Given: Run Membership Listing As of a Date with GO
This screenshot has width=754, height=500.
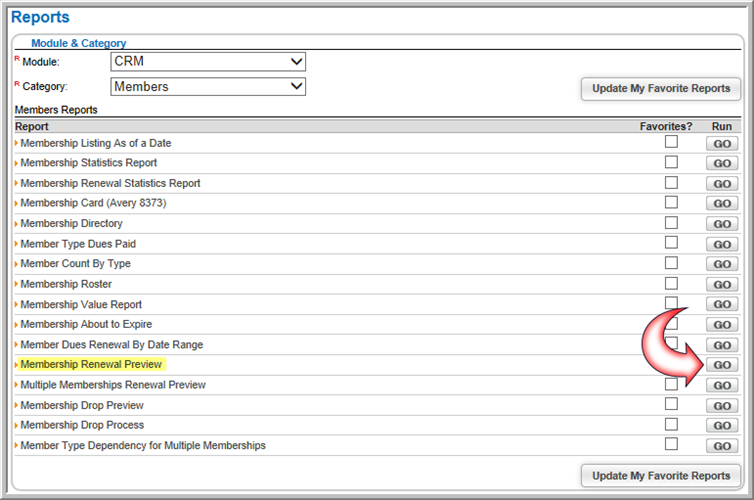Looking at the screenshot, I should (x=722, y=144).
